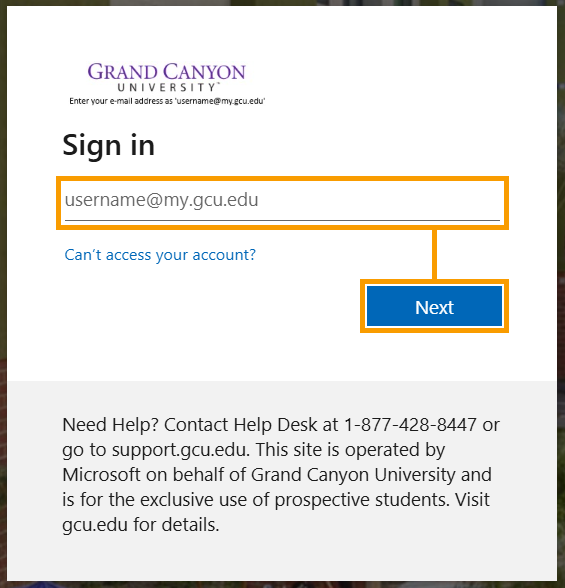Click the "UNIVERSITY" word in the logo

click(x=167, y=87)
